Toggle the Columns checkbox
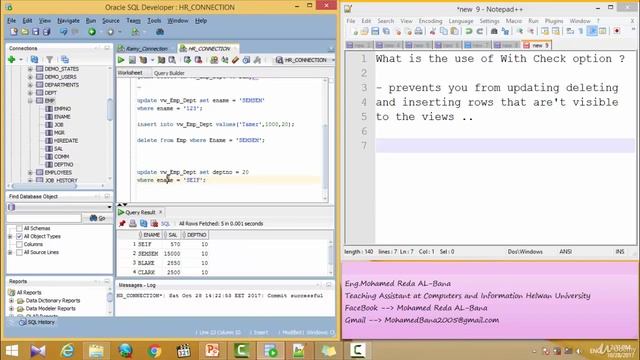640x360 pixels. [x=19, y=244]
